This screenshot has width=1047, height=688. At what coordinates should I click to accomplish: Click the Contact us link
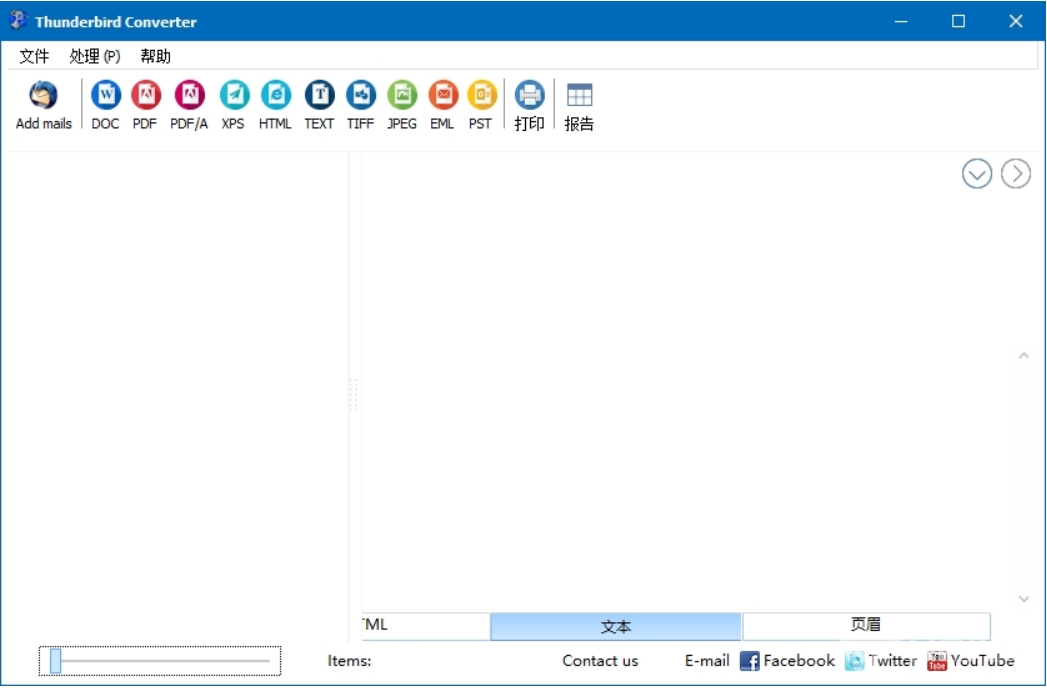coord(600,661)
